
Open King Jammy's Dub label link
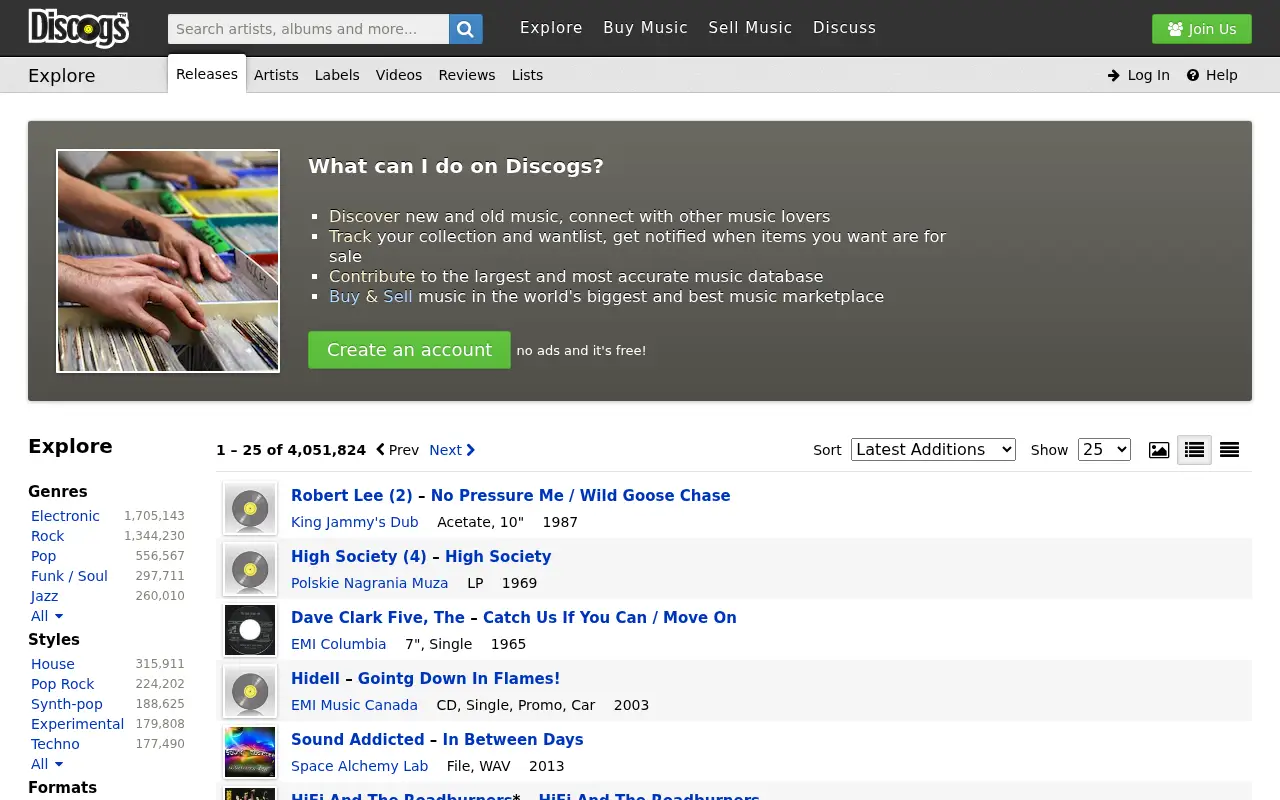tap(355, 522)
